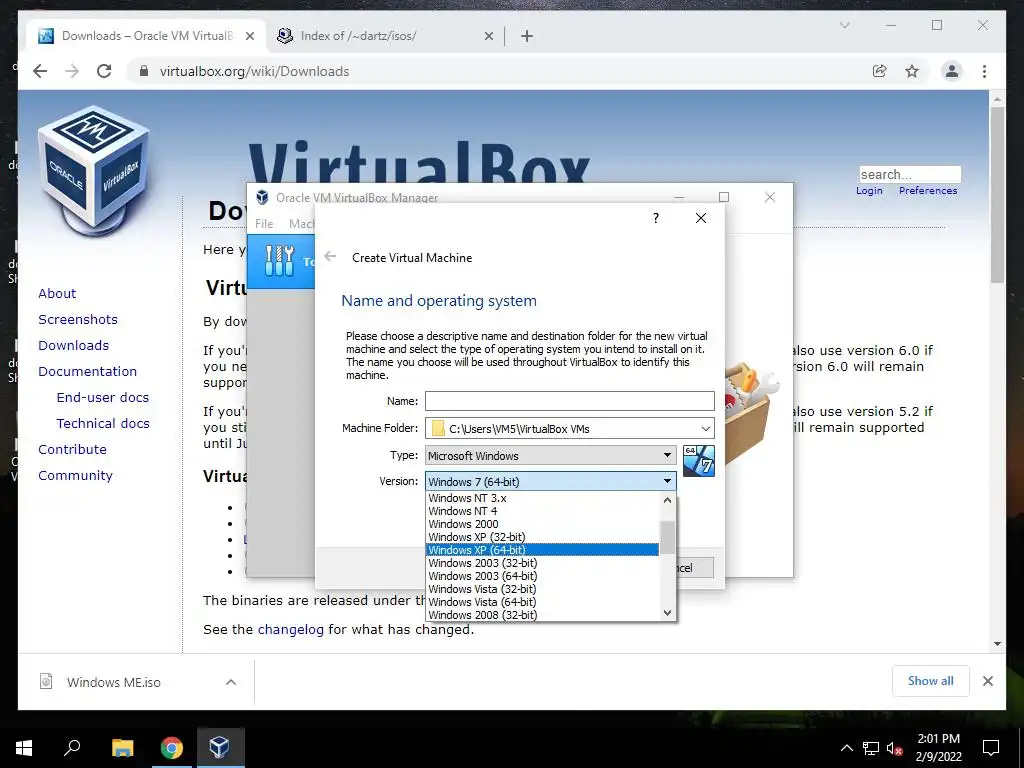Open Preferences link on webpage

click(x=928, y=191)
